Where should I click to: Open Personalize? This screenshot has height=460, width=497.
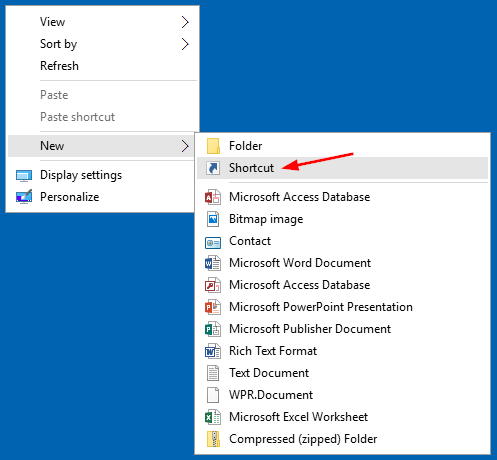101,197
